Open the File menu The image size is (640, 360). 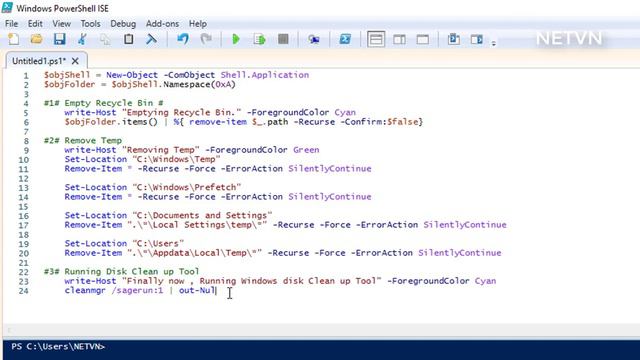(x=11, y=24)
